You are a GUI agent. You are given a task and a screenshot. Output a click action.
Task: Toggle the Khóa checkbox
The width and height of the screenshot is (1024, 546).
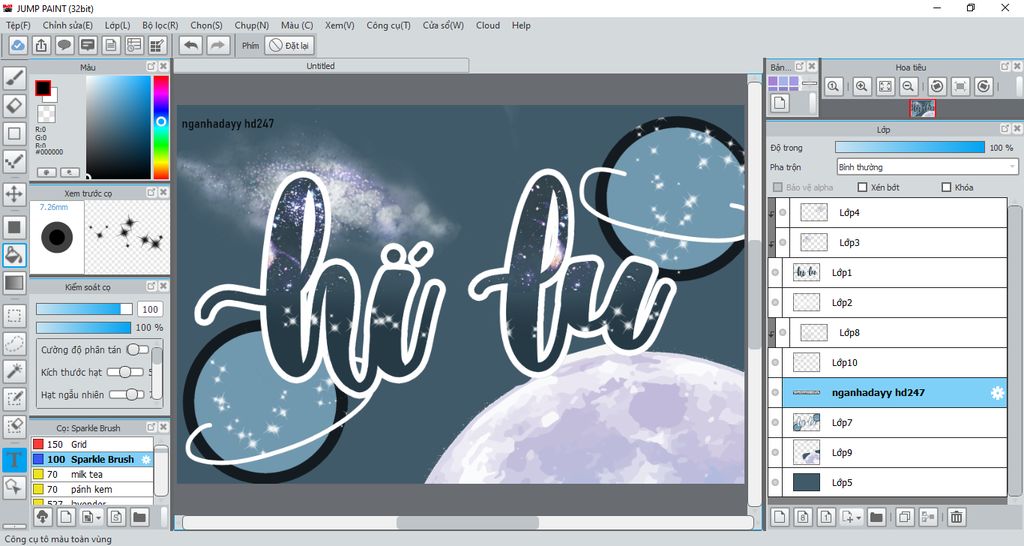pyautogui.click(x=946, y=187)
